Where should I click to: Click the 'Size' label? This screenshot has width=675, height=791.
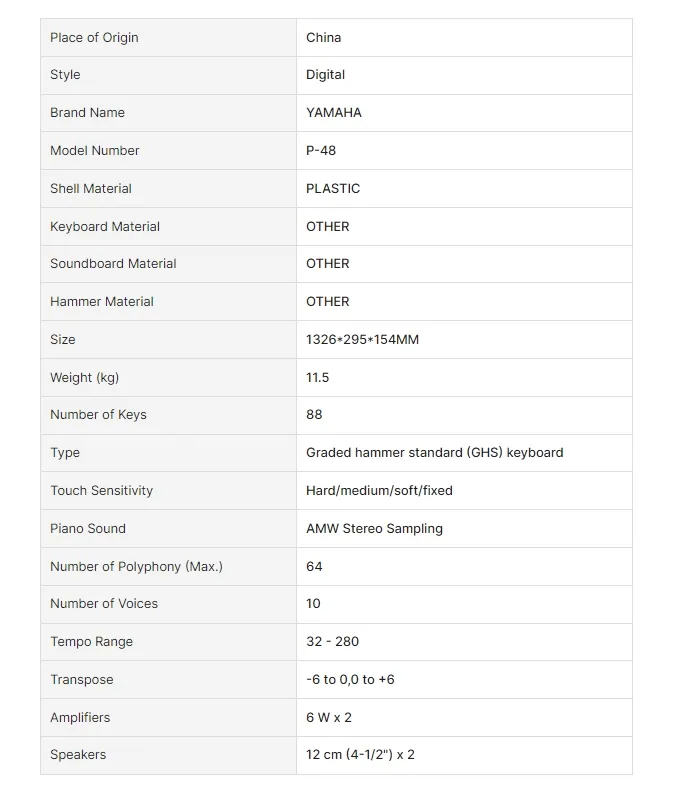63,340
